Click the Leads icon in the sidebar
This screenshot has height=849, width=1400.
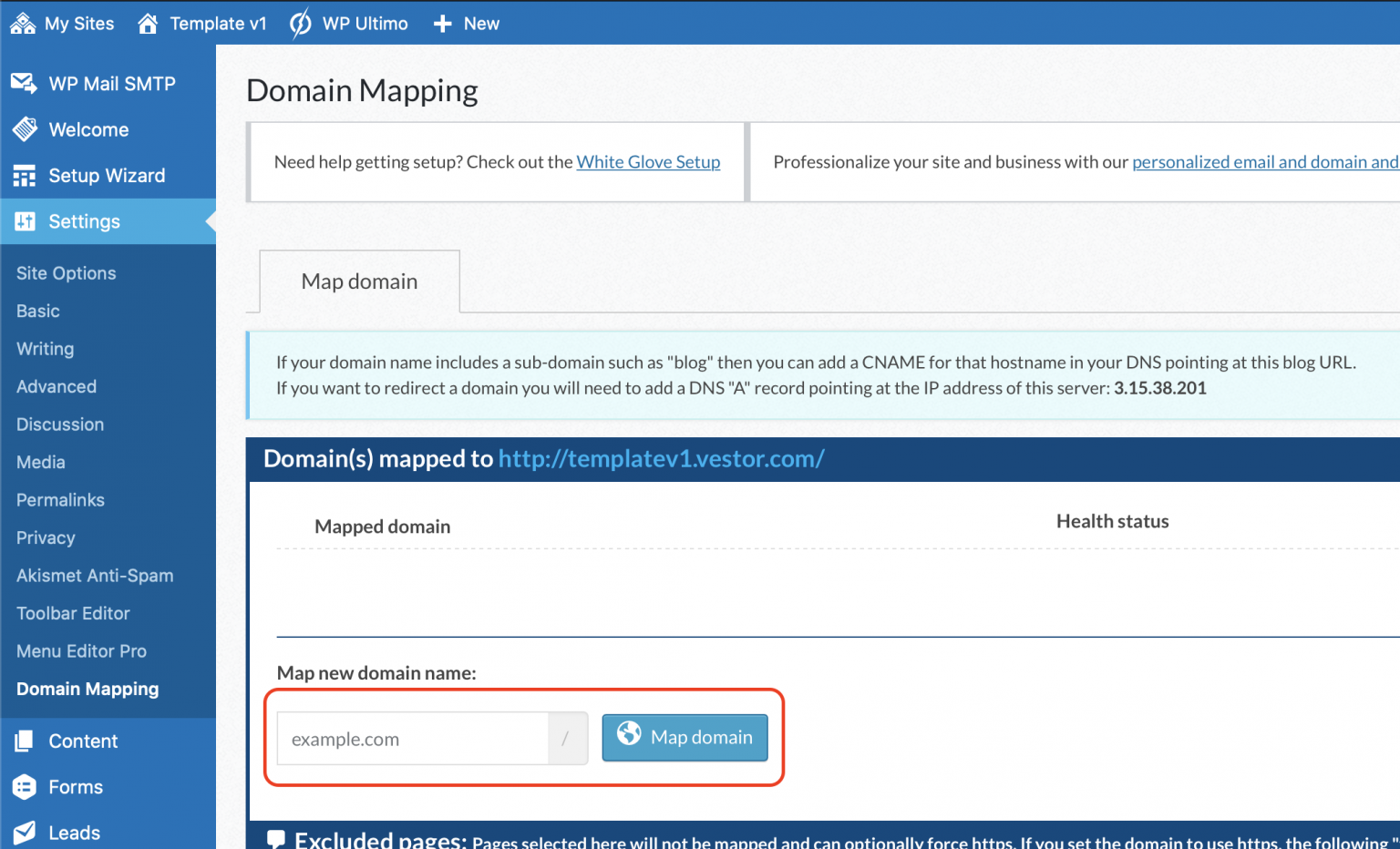point(22,832)
